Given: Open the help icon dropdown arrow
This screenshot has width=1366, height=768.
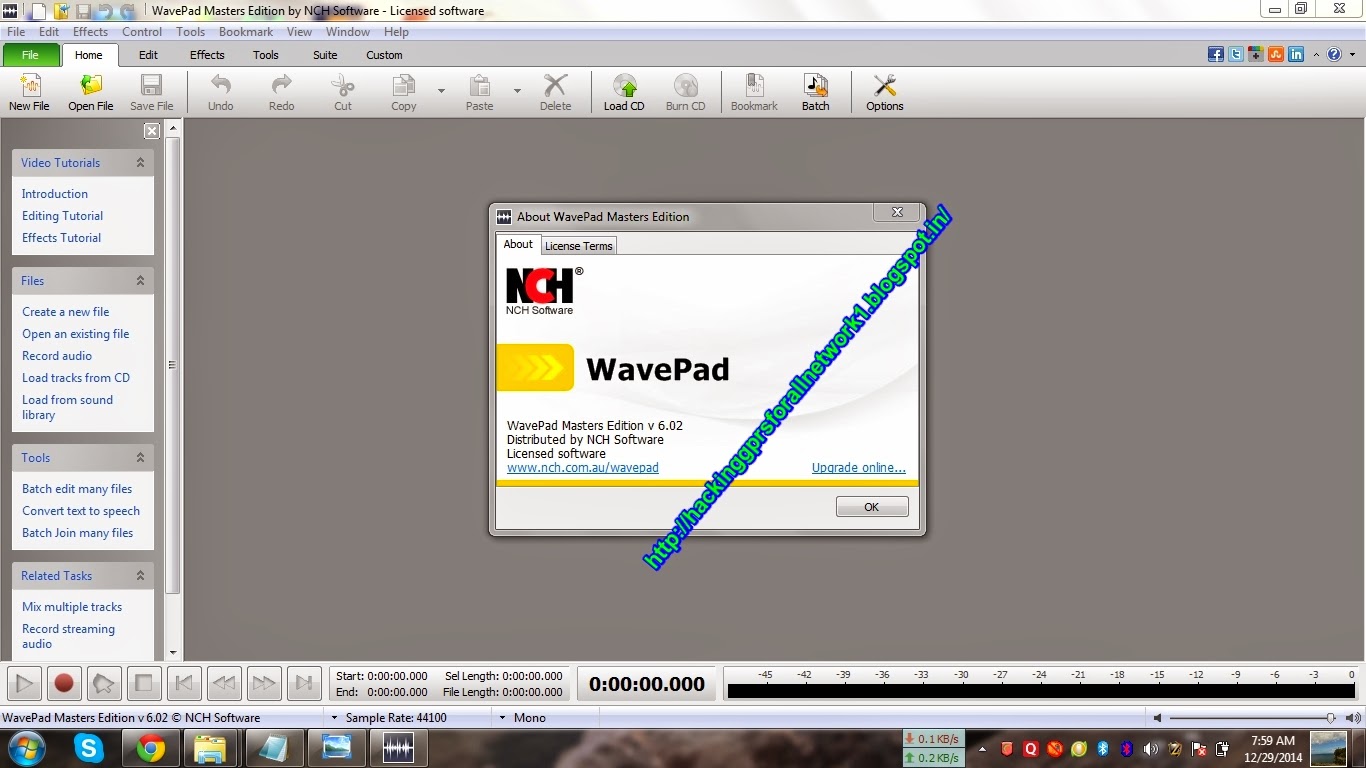Looking at the screenshot, I should [x=1351, y=55].
